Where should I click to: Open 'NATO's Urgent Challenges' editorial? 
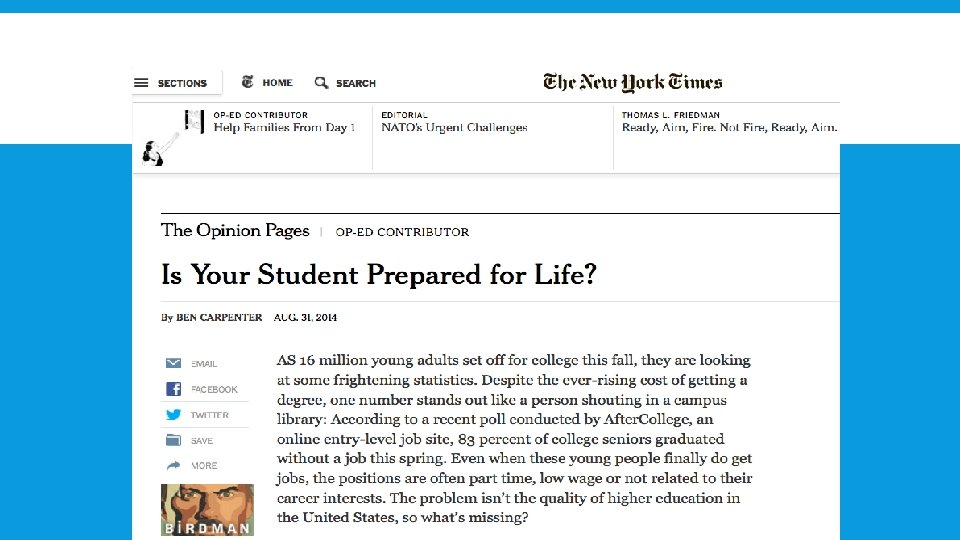(x=454, y=128)
